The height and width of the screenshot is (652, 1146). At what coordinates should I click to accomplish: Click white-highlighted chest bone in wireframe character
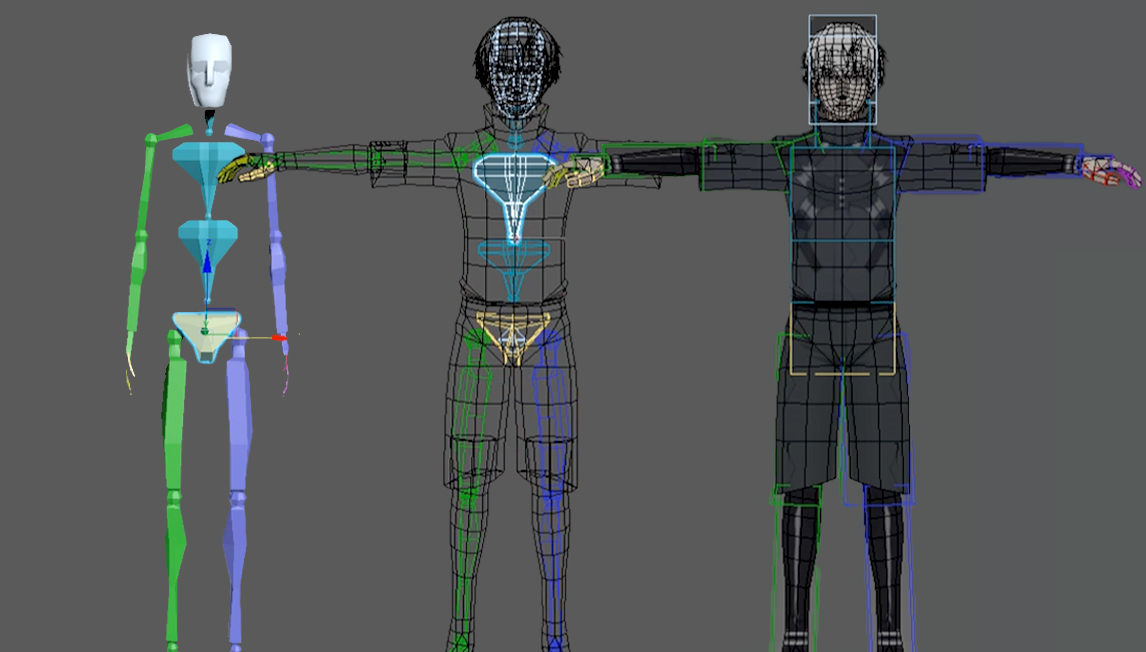(x=515, y=196)
